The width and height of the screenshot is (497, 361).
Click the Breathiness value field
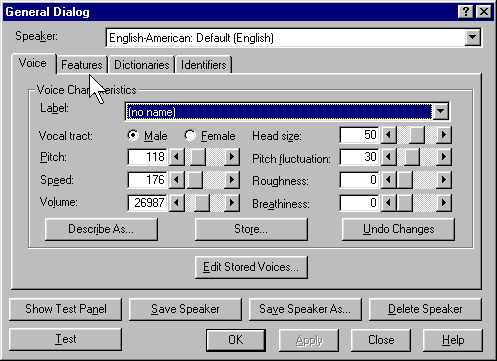click(x=359, y=203)
